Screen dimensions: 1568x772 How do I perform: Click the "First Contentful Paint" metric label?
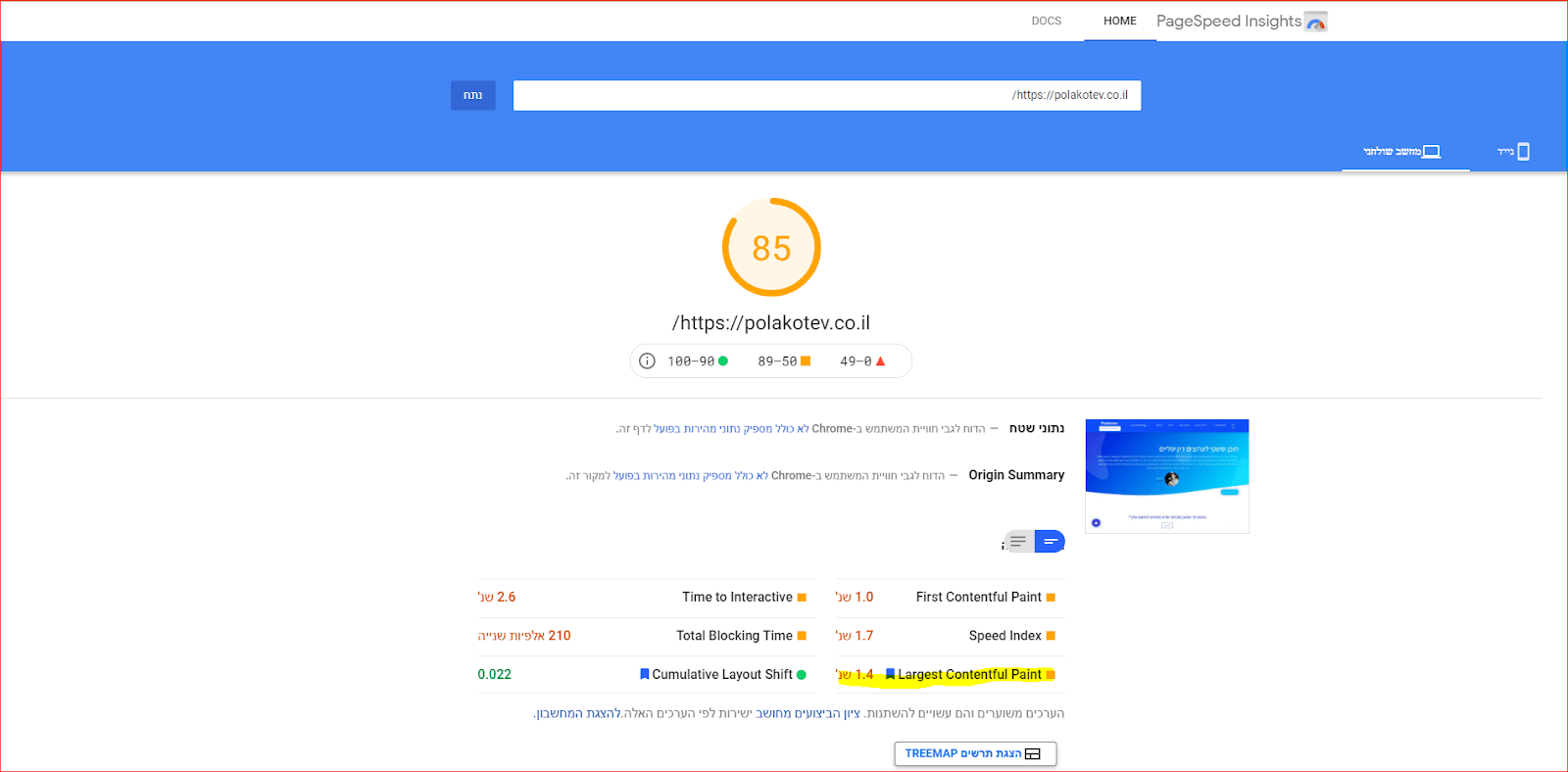pyautogui.click(x=979, y=597)
